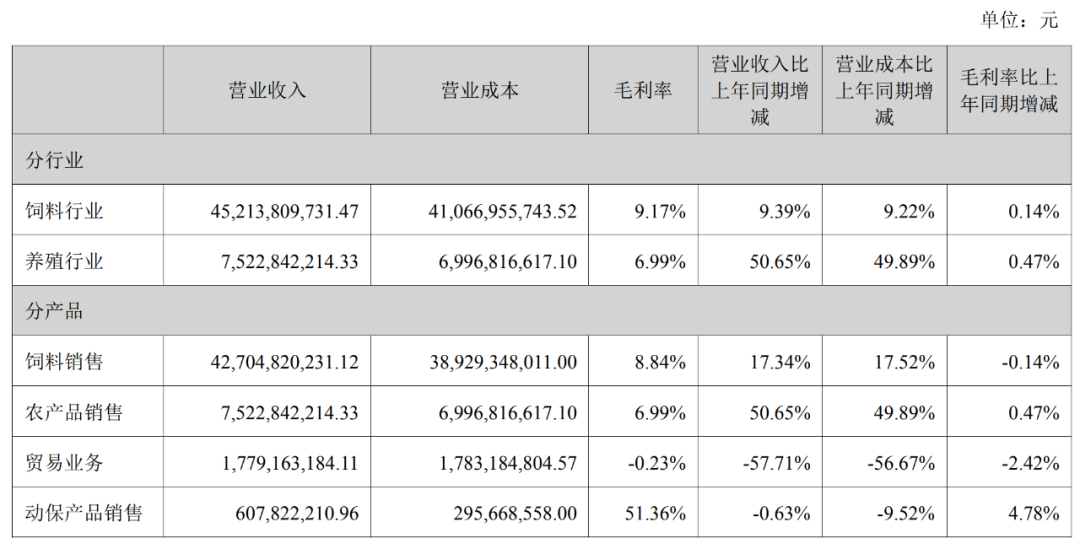Select the 分产品 section row
Image resolution: width=1080 pixels, height=538 pixels.
(541, 311)
